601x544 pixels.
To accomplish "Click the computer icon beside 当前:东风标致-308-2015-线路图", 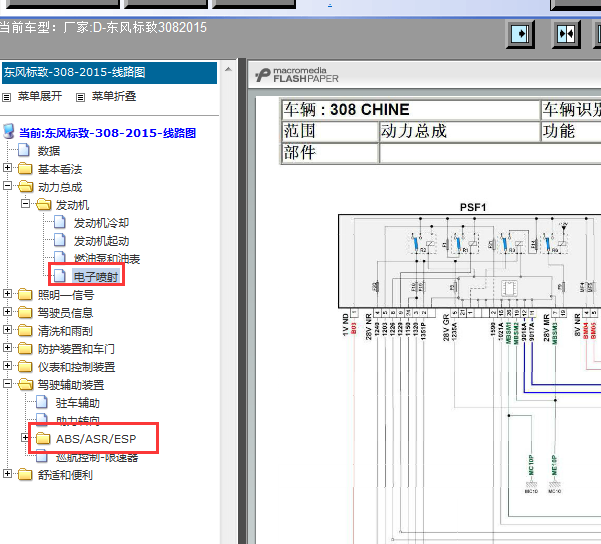I will (8, 131).
